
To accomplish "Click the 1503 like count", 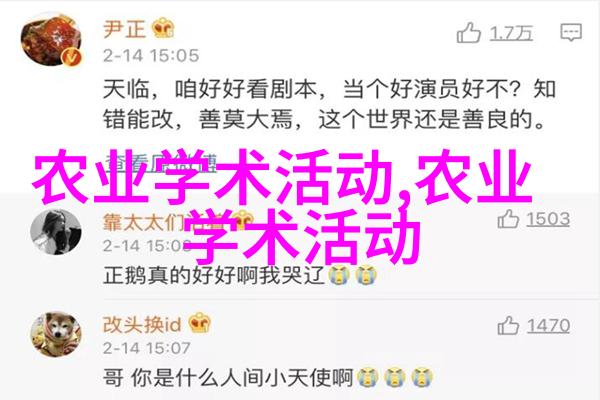I will click(548, 219).
